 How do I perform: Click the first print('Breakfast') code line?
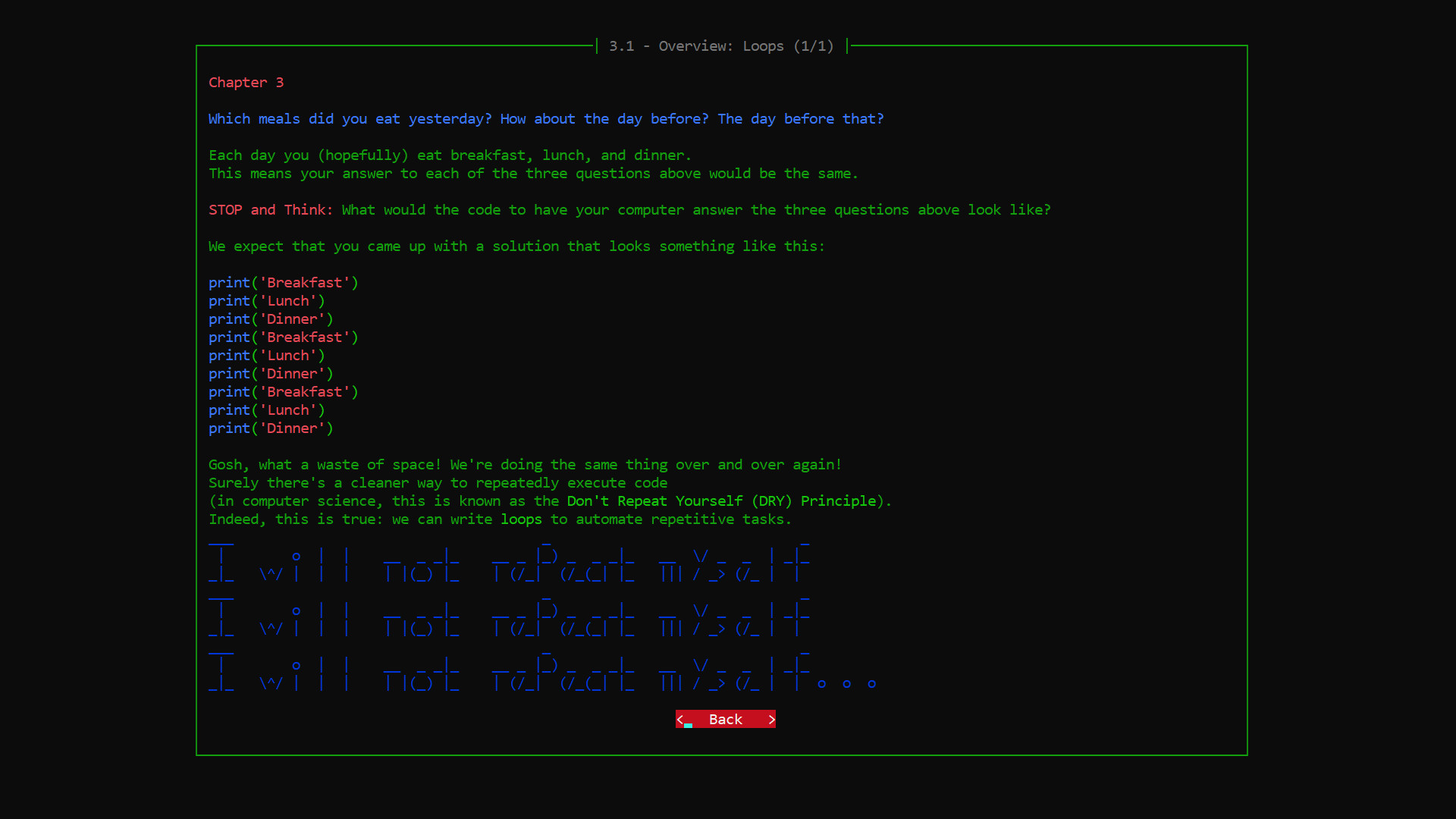pos(283,282)
